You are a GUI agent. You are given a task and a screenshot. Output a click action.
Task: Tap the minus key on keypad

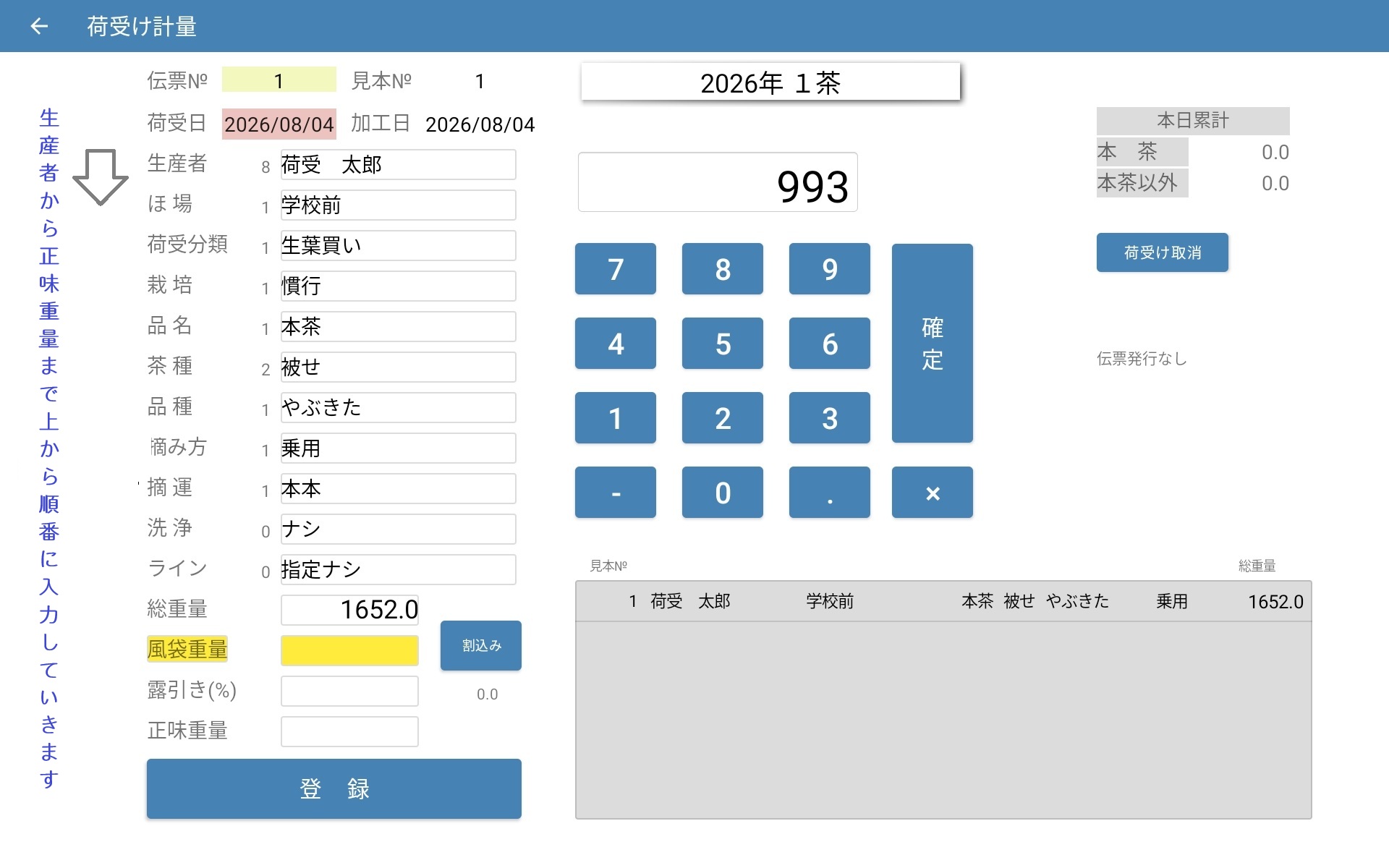[616, 493]
